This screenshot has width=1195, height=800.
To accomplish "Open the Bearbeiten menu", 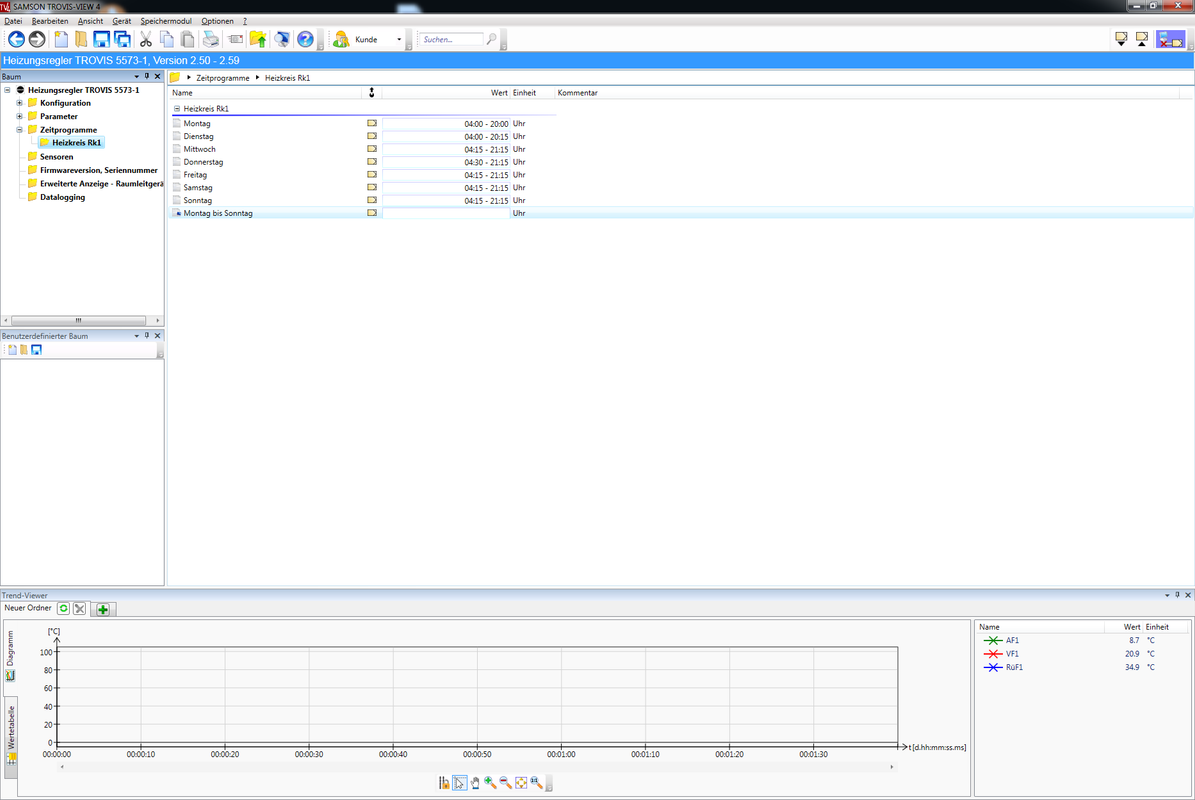I will [x=50, y=21].
